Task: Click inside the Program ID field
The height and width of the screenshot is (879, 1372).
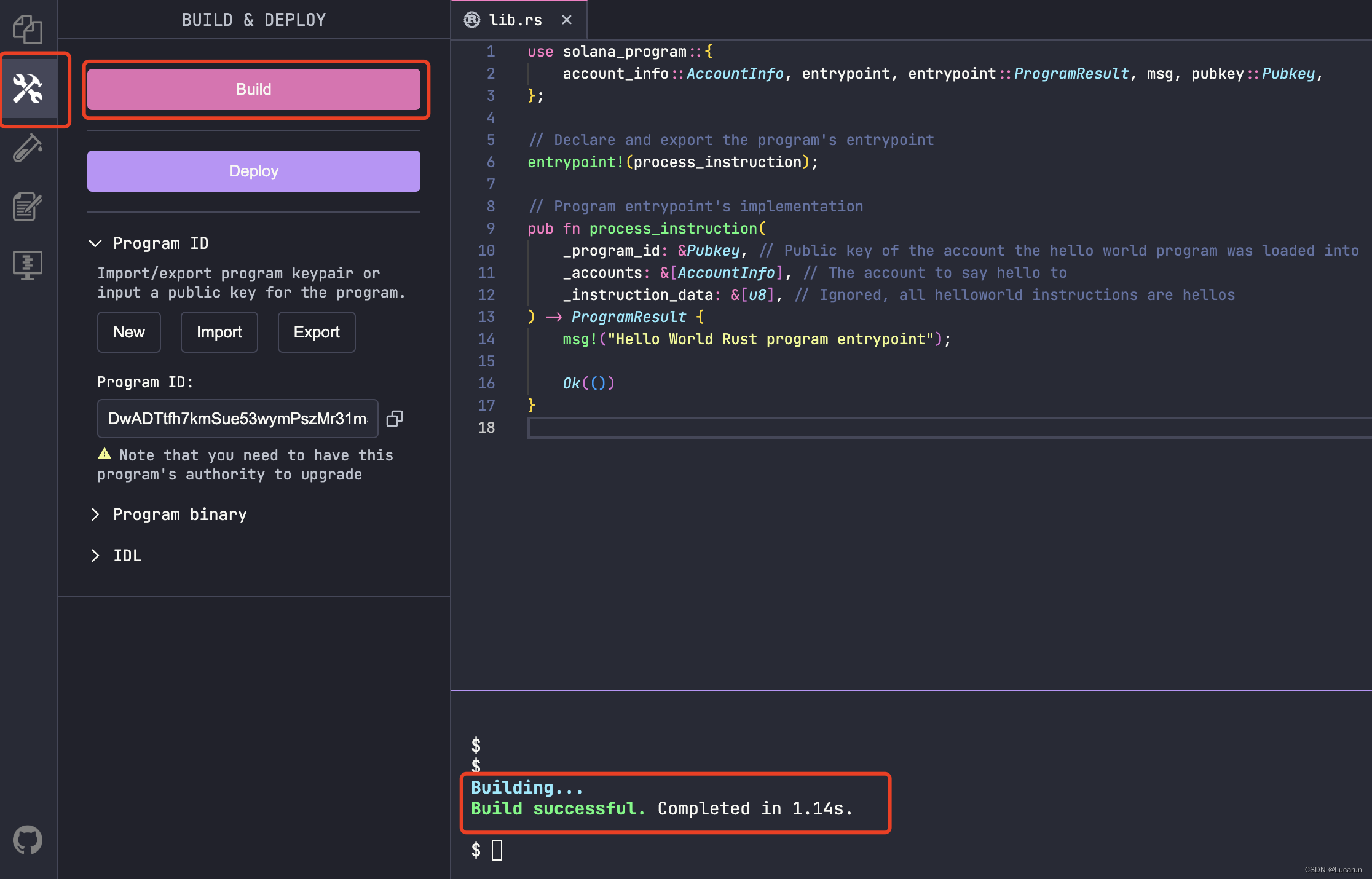Action: click(x=237, y=419)
